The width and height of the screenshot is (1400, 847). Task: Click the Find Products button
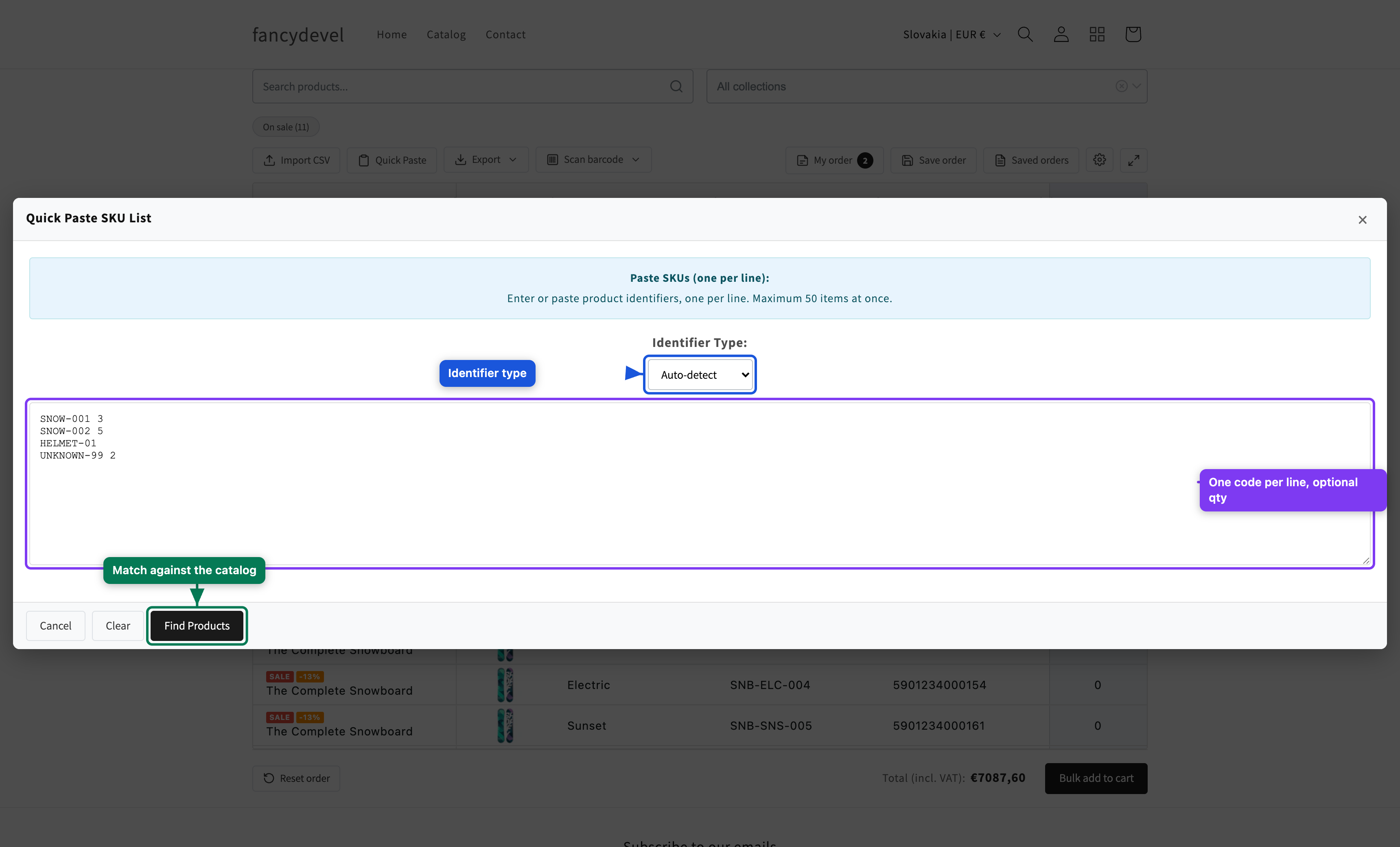pyautogui.click(x=197, y=625)
